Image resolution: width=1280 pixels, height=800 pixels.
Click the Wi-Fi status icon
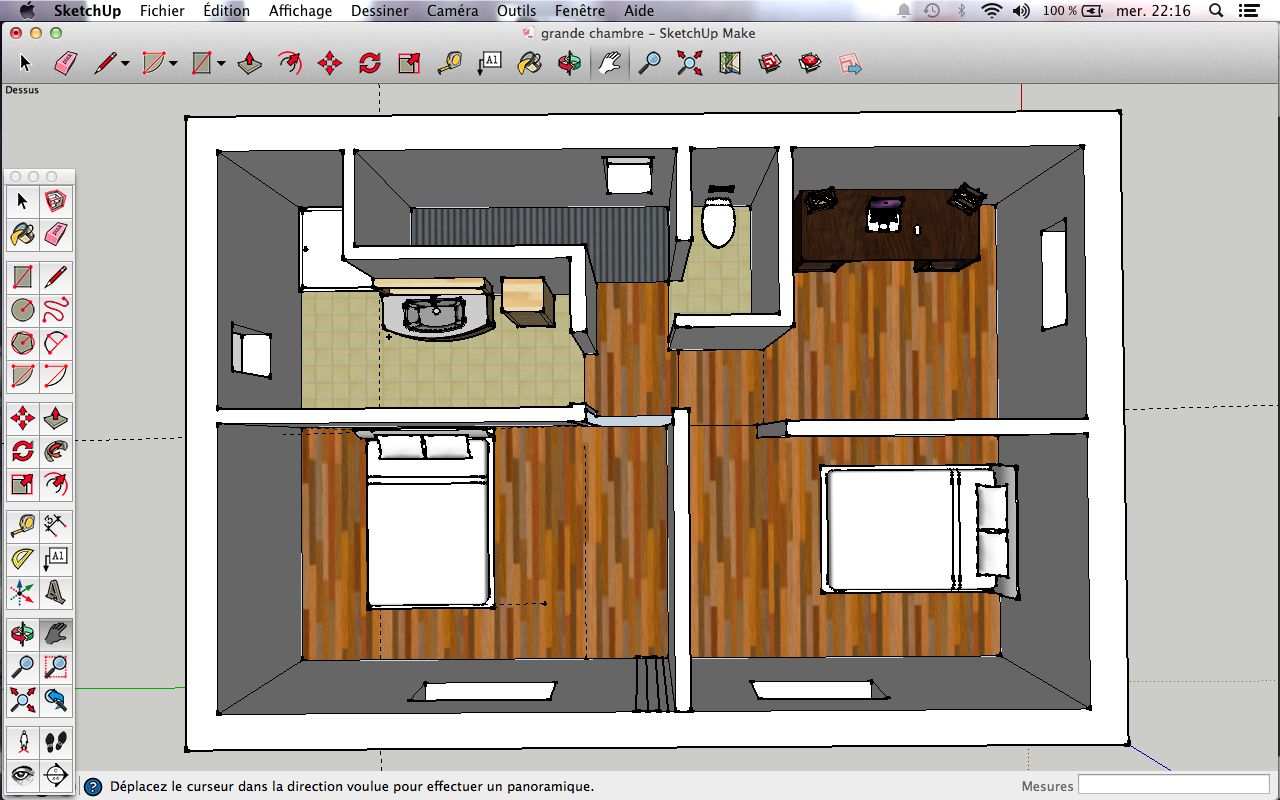point(991,11)
